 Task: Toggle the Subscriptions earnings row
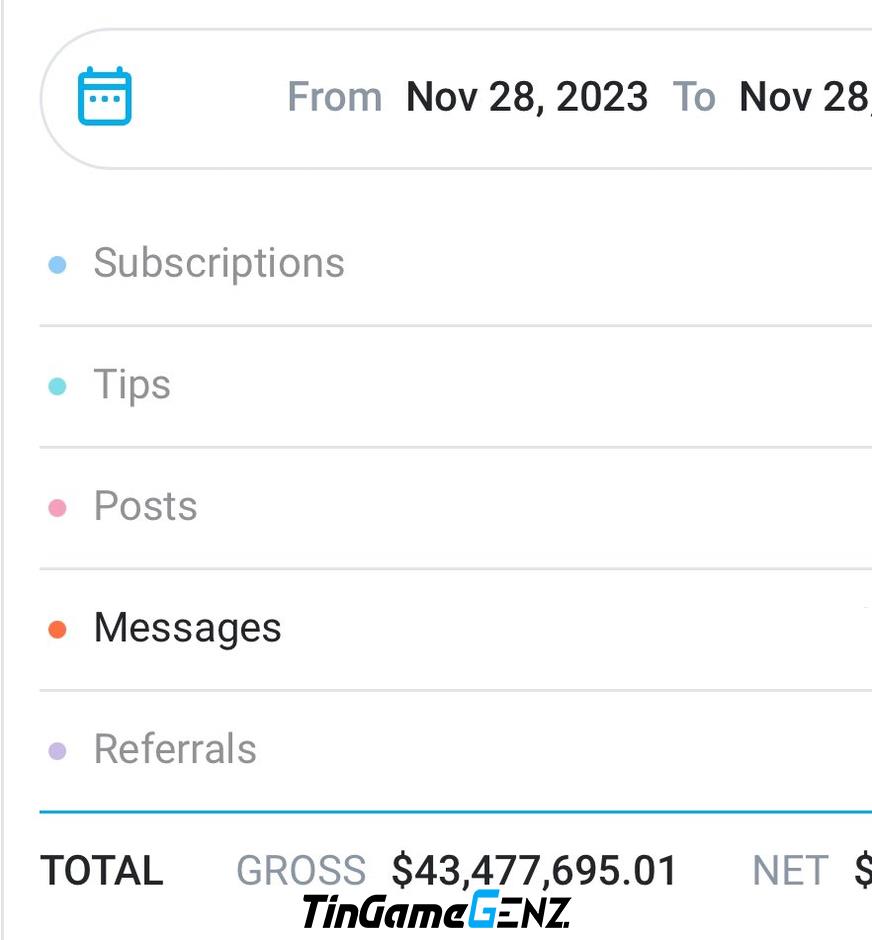tap(455, 264)
